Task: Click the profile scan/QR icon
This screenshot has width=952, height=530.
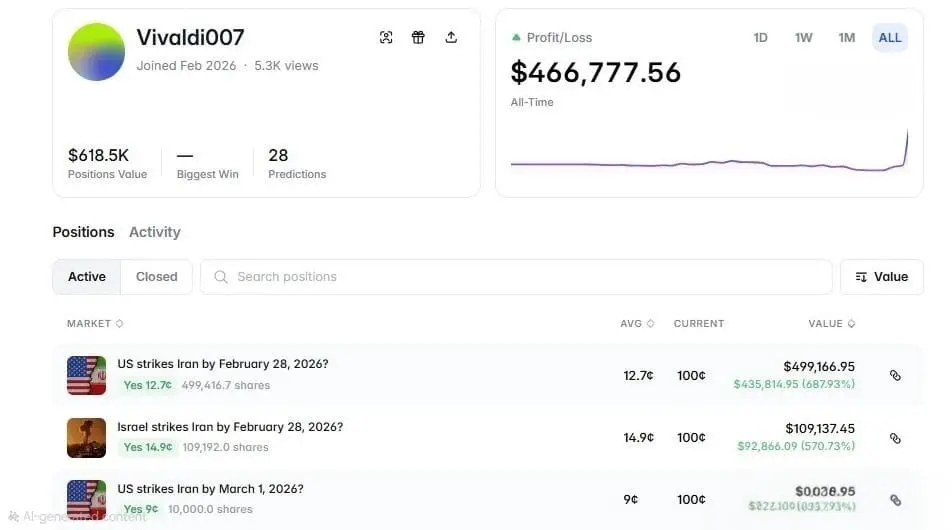Action: 386,37
